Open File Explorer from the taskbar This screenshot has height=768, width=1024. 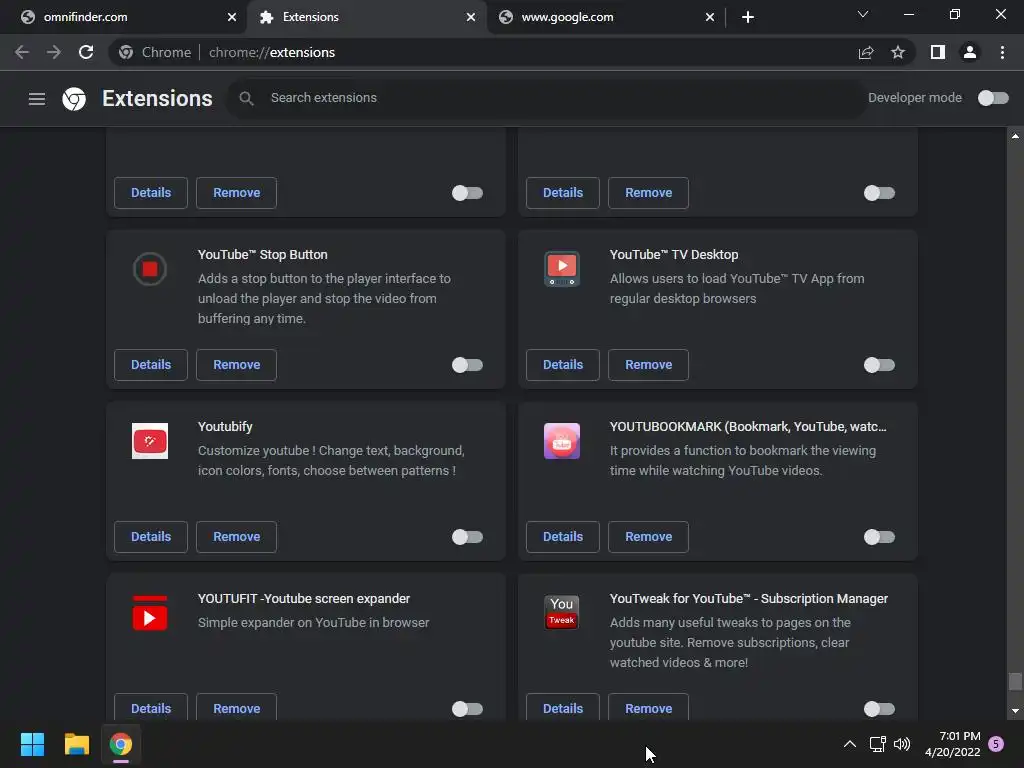click(x=76, y=744)
